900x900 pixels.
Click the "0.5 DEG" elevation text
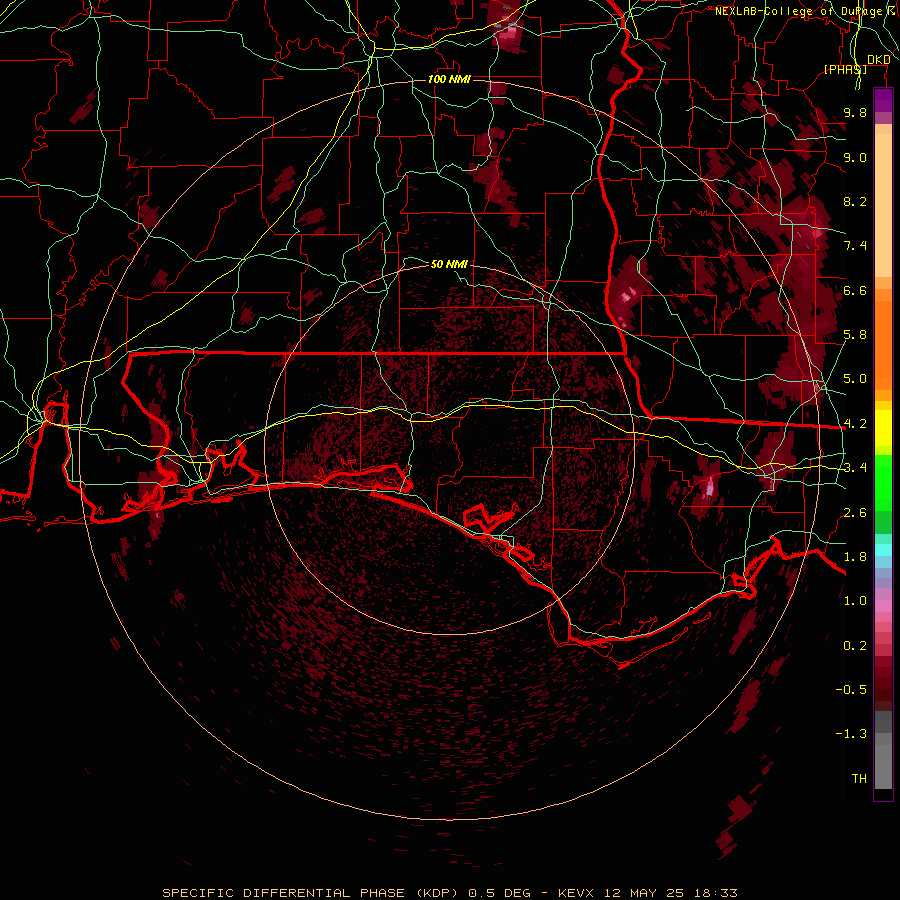pos(502,893)
